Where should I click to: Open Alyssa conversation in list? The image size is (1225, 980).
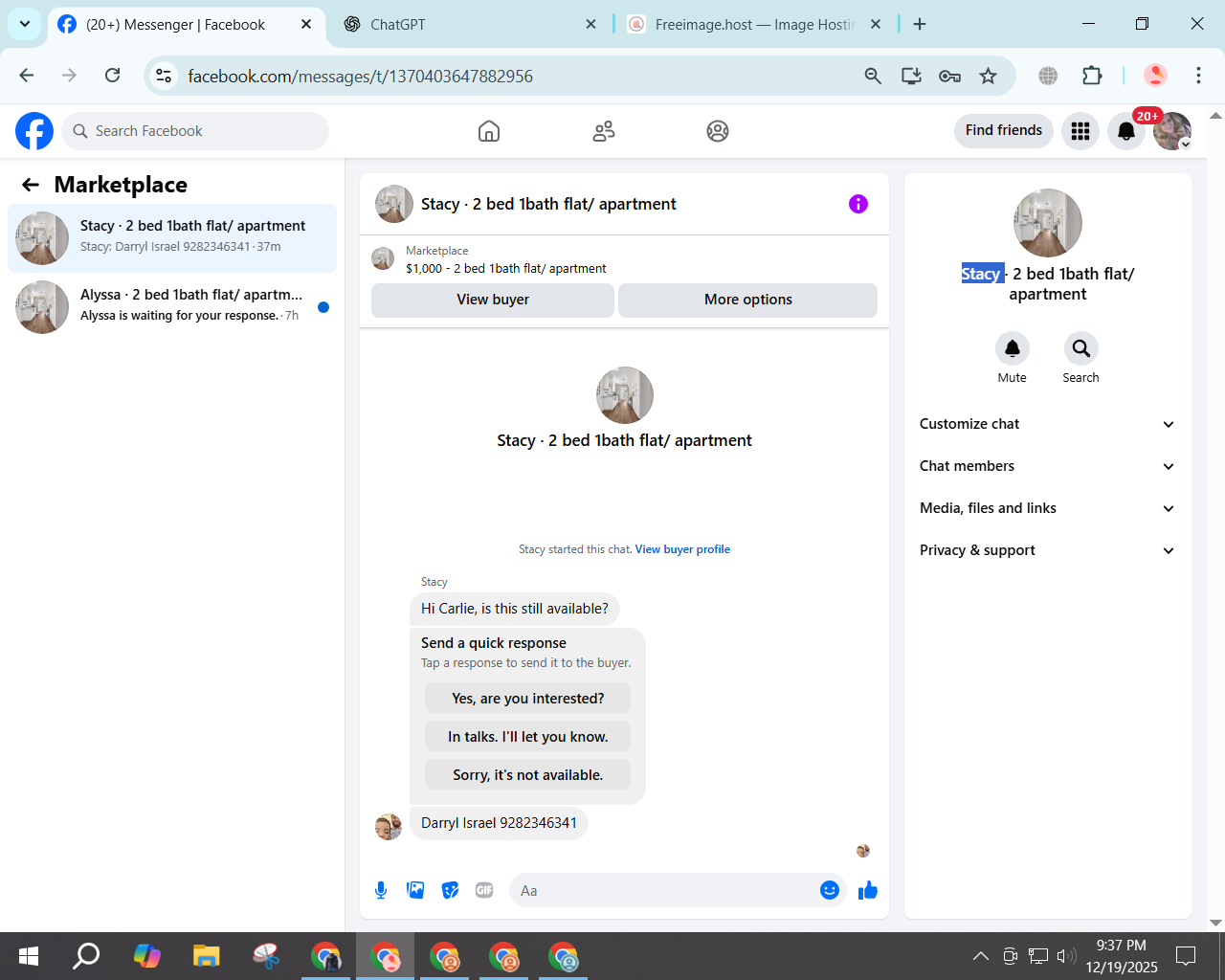click(x=172, y=307)
